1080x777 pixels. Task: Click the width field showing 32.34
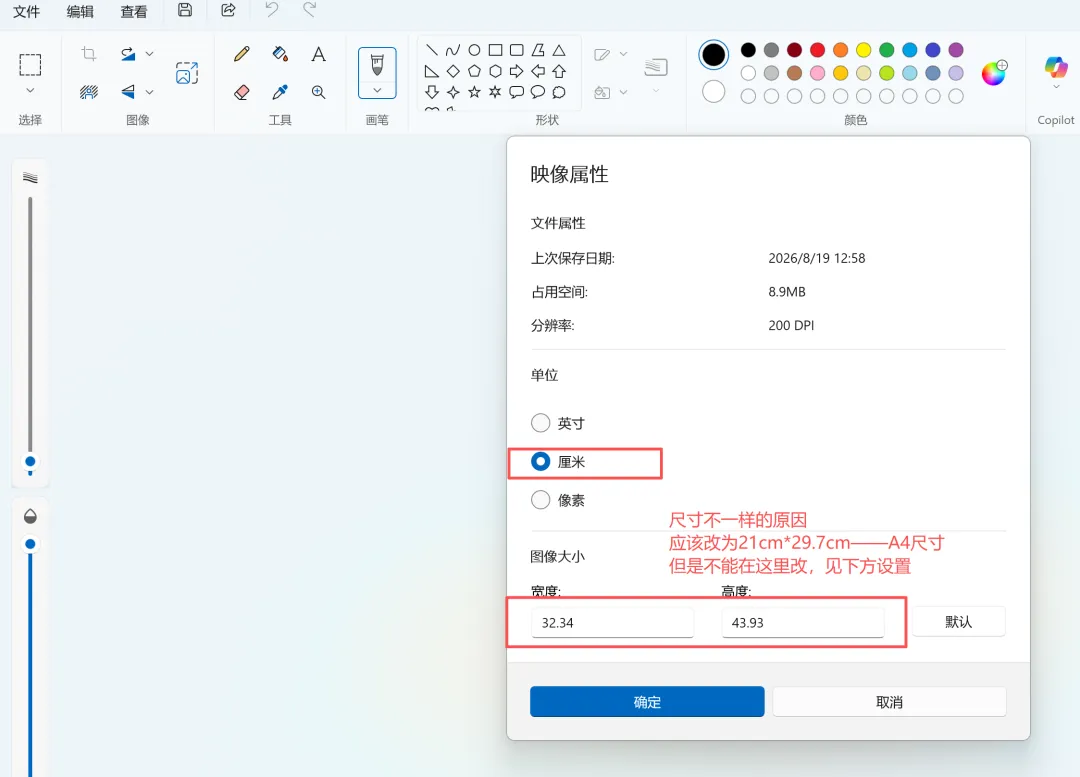[612, 623]
